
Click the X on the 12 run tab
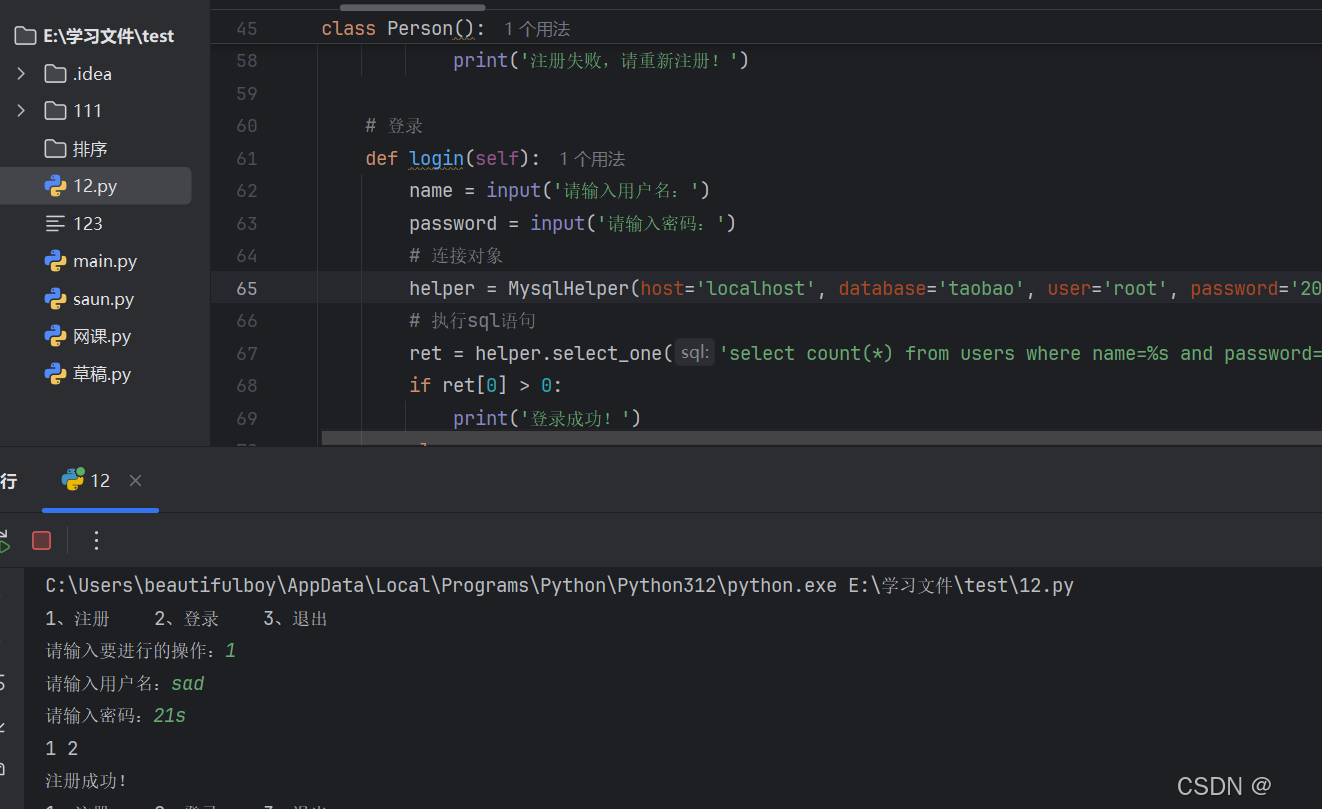pyautogui.click(x=135, y=480)
